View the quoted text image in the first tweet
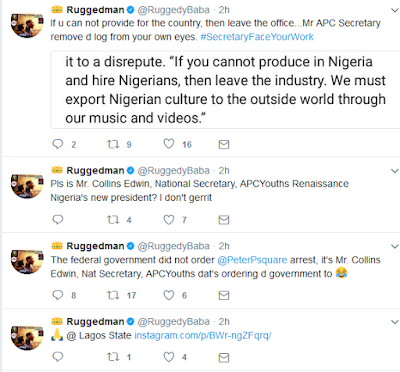Image resolution: width=400 pixels, height=372 pixels. tap(225, 90)
